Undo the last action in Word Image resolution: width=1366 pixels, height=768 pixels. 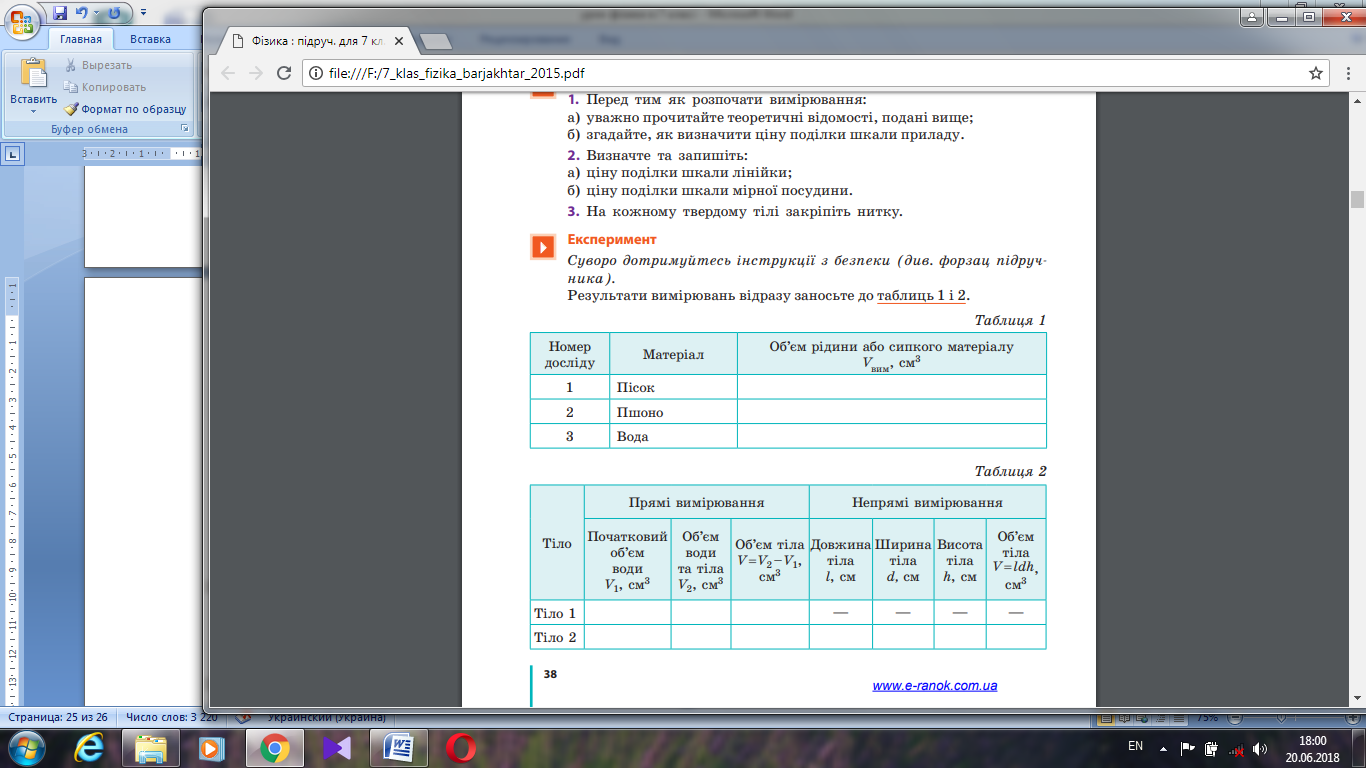coord(81,13)
